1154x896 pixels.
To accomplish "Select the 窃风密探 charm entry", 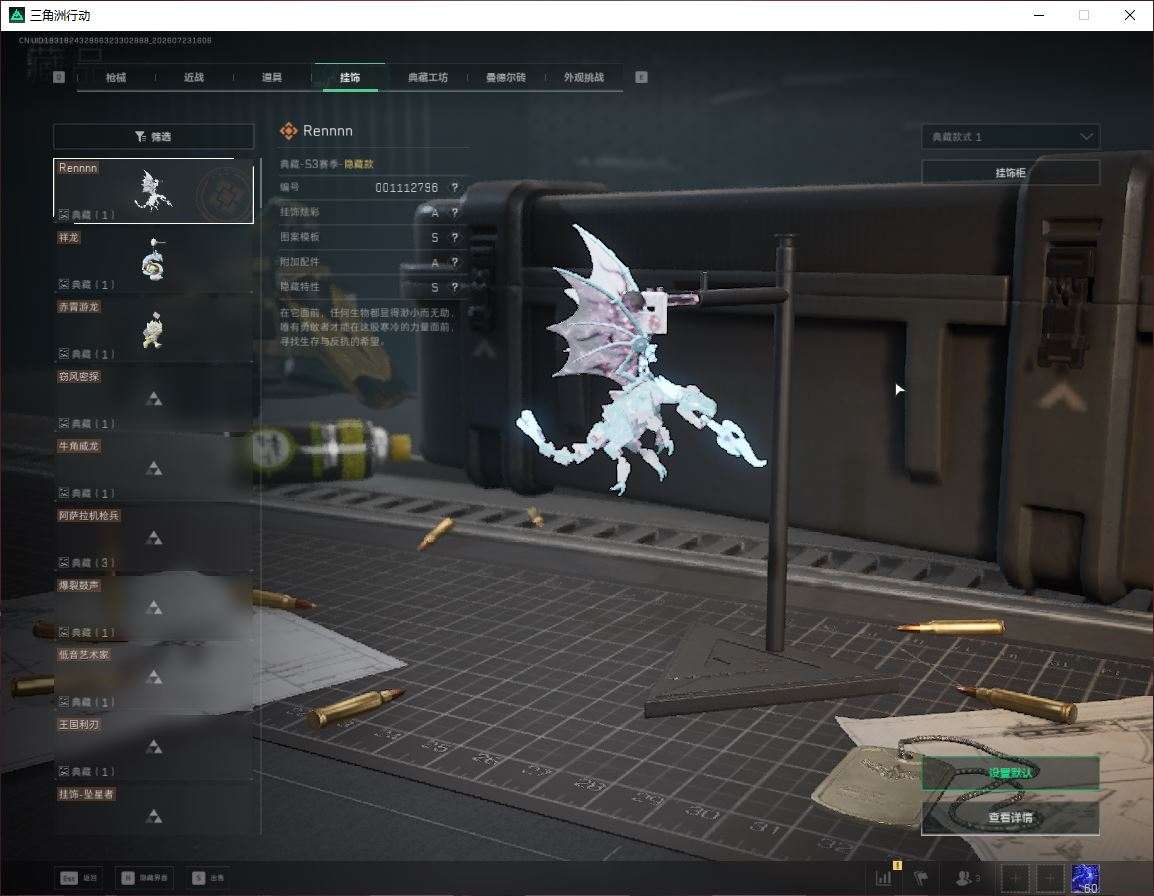I will [153, 399].
